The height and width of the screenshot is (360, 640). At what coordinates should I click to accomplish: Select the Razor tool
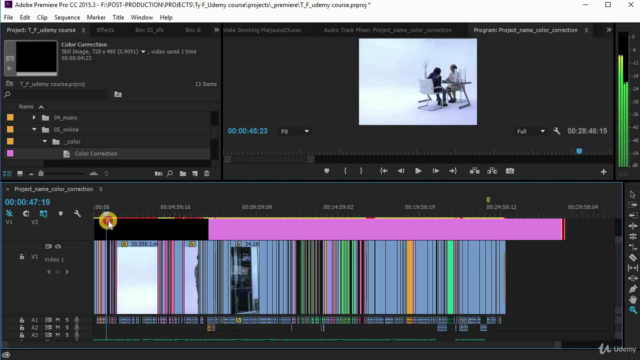632,258
